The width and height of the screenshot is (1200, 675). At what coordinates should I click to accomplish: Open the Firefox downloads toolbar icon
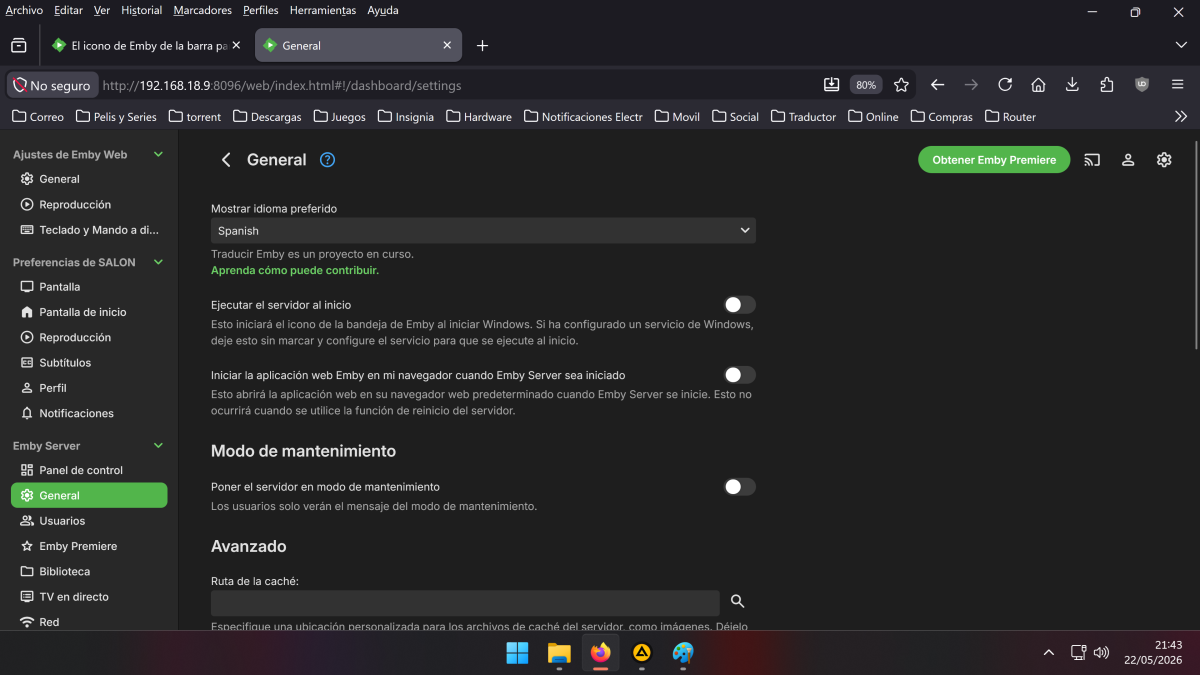click(1072, 85)
